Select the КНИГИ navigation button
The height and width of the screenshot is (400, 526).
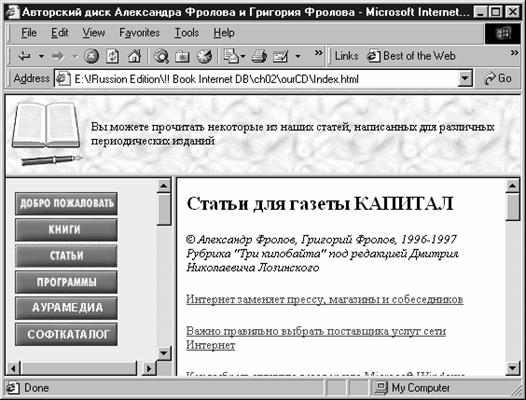pyautogui.click(x=66, y=230)
